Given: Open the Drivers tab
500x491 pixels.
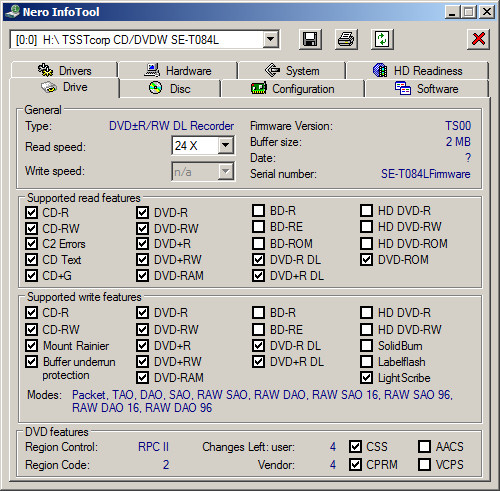Looking at the screenshot, I should [64, 70].
